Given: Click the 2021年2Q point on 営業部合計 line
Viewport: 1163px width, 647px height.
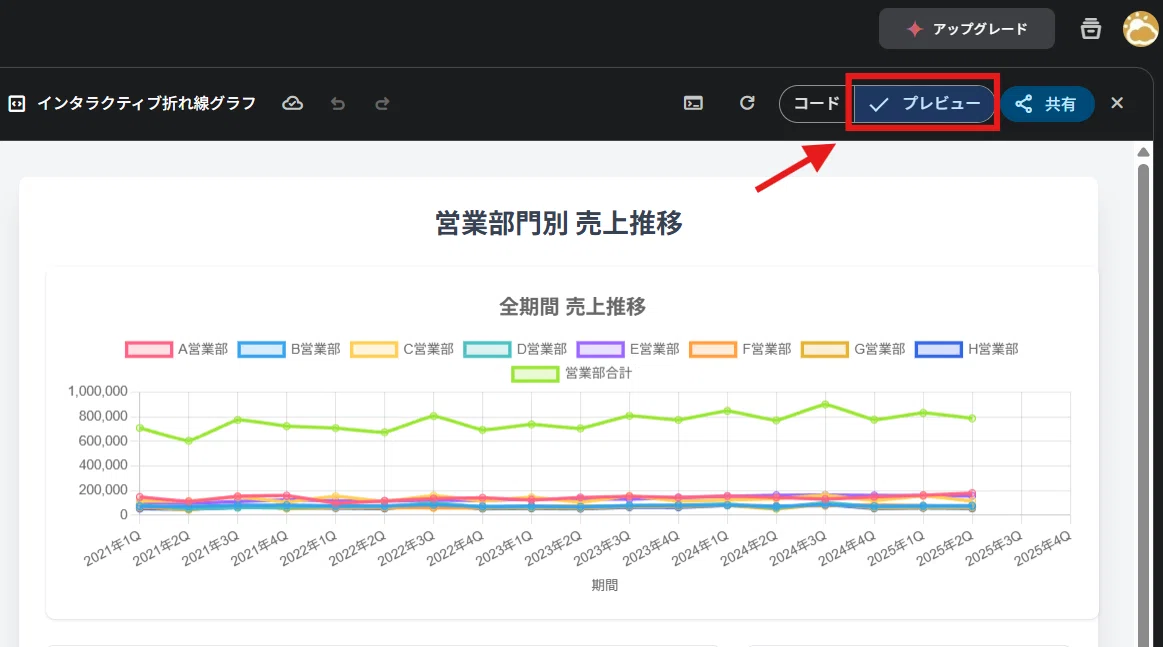Looking at the screenshot, I should tap(188, 441).
